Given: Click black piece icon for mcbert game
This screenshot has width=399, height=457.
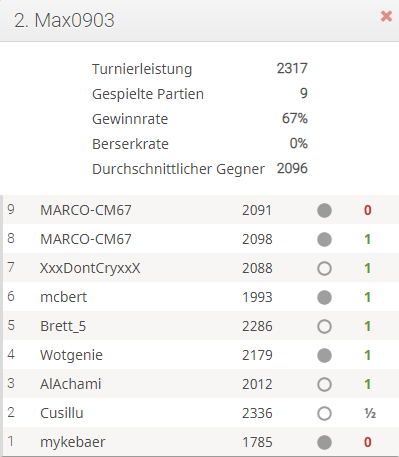Looking at the screenshot, I should pos(324,297).
